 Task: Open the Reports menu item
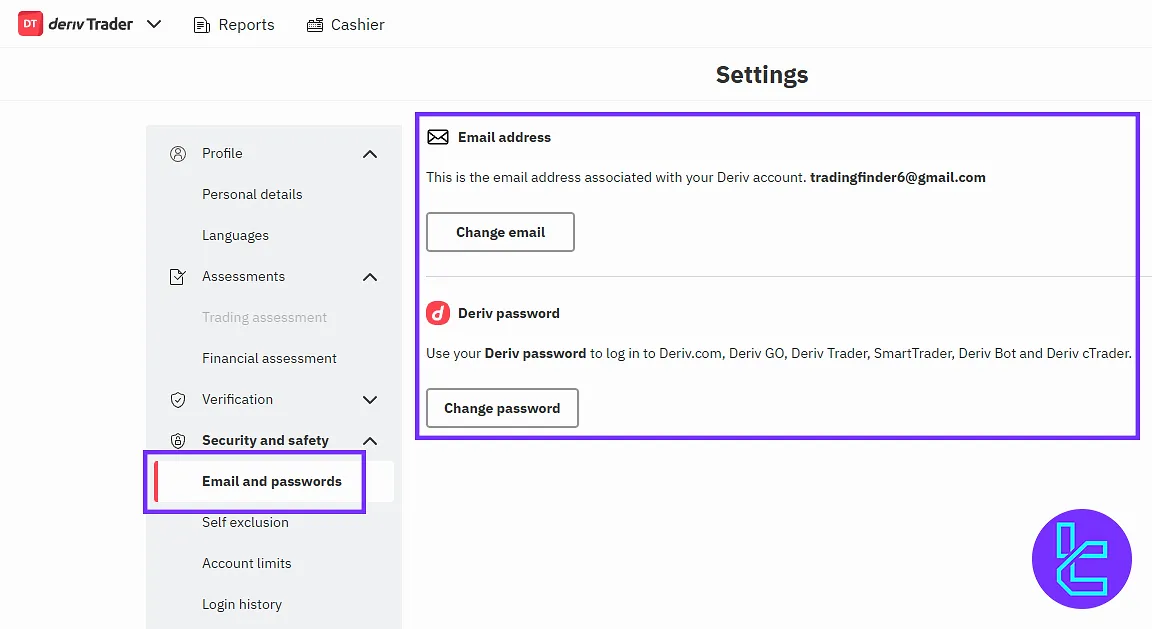[246, 25]
